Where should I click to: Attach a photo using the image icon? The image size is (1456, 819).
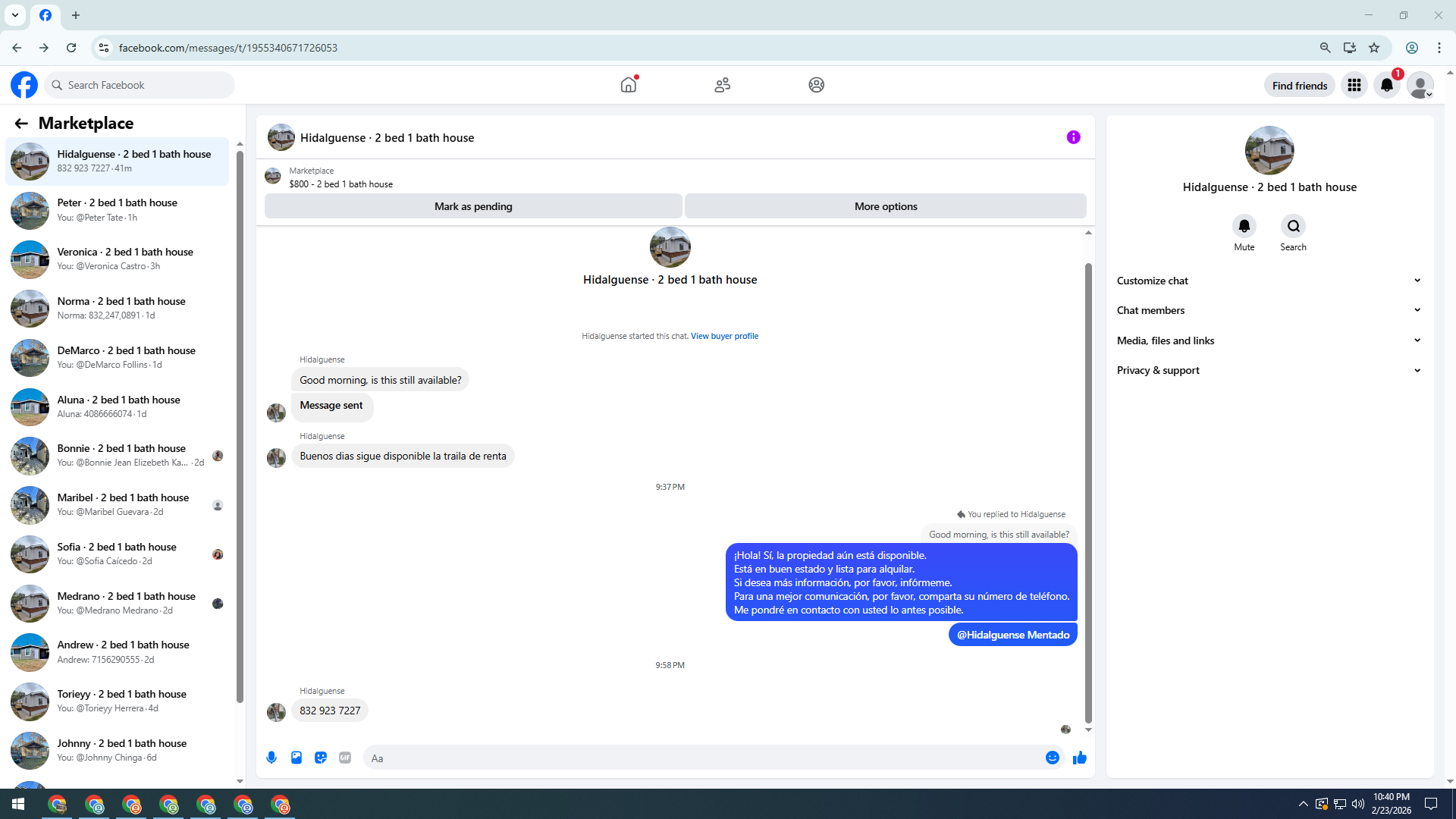coord(297,758)
